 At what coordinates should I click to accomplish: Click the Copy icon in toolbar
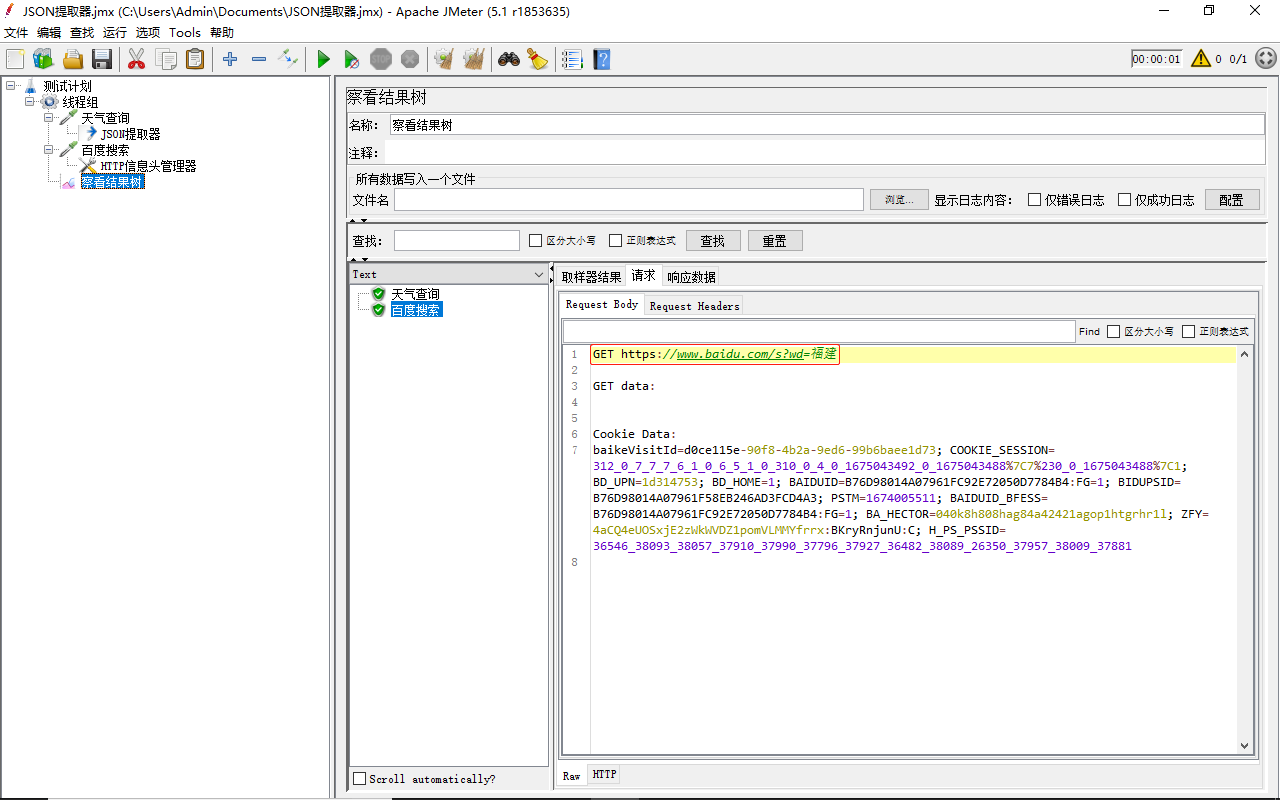166,59
